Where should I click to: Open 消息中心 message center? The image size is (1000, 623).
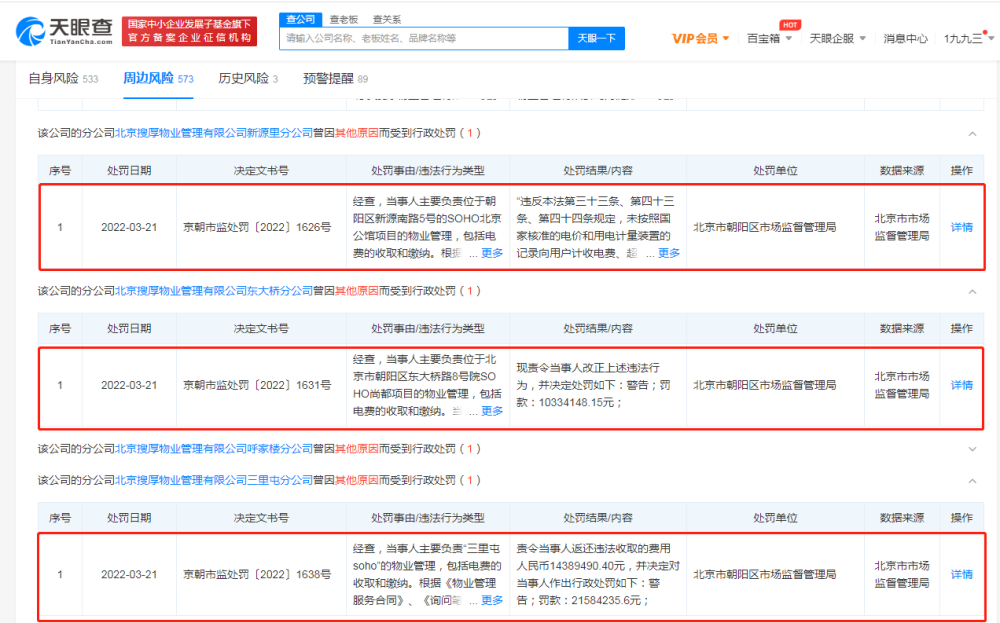click(x=905, y=38)
